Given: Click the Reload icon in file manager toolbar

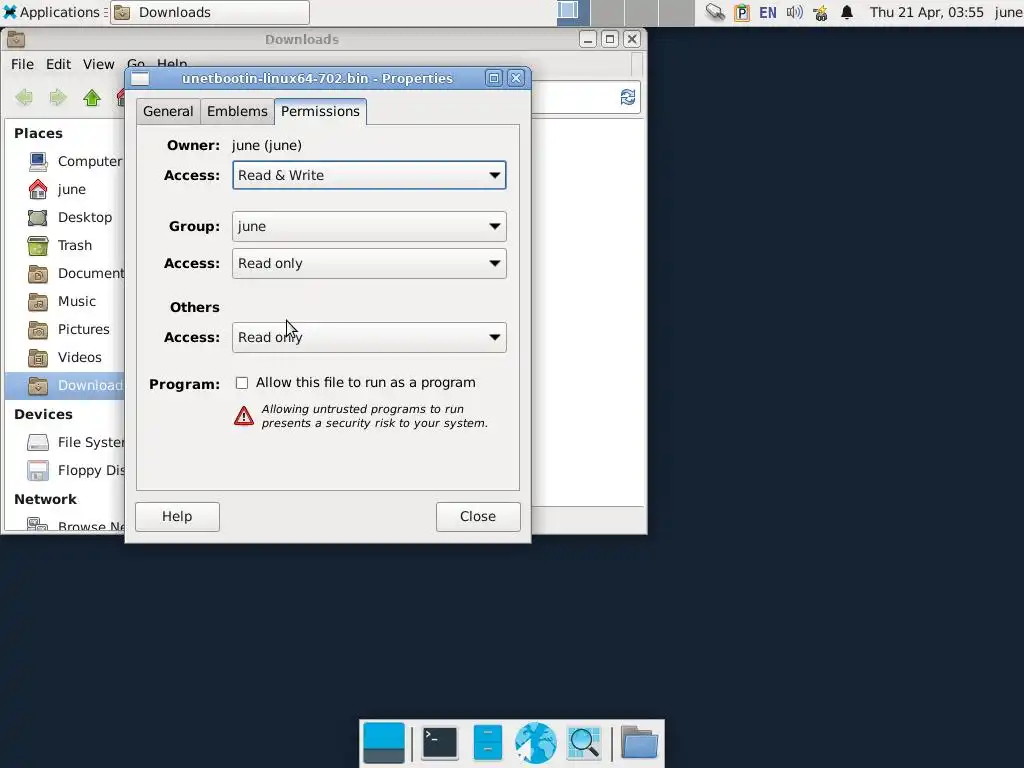Looking at the screenshot, I should click(628, 97).
